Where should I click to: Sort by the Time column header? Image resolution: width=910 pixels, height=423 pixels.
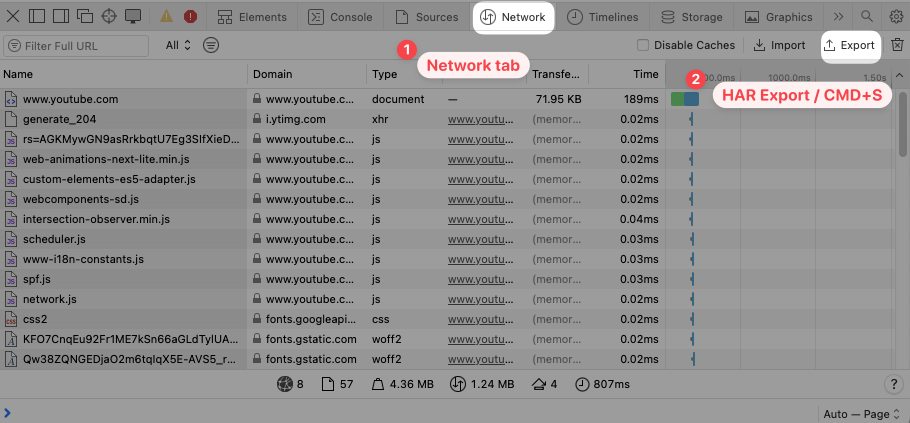pyautogui.click(x=627, y=74)
